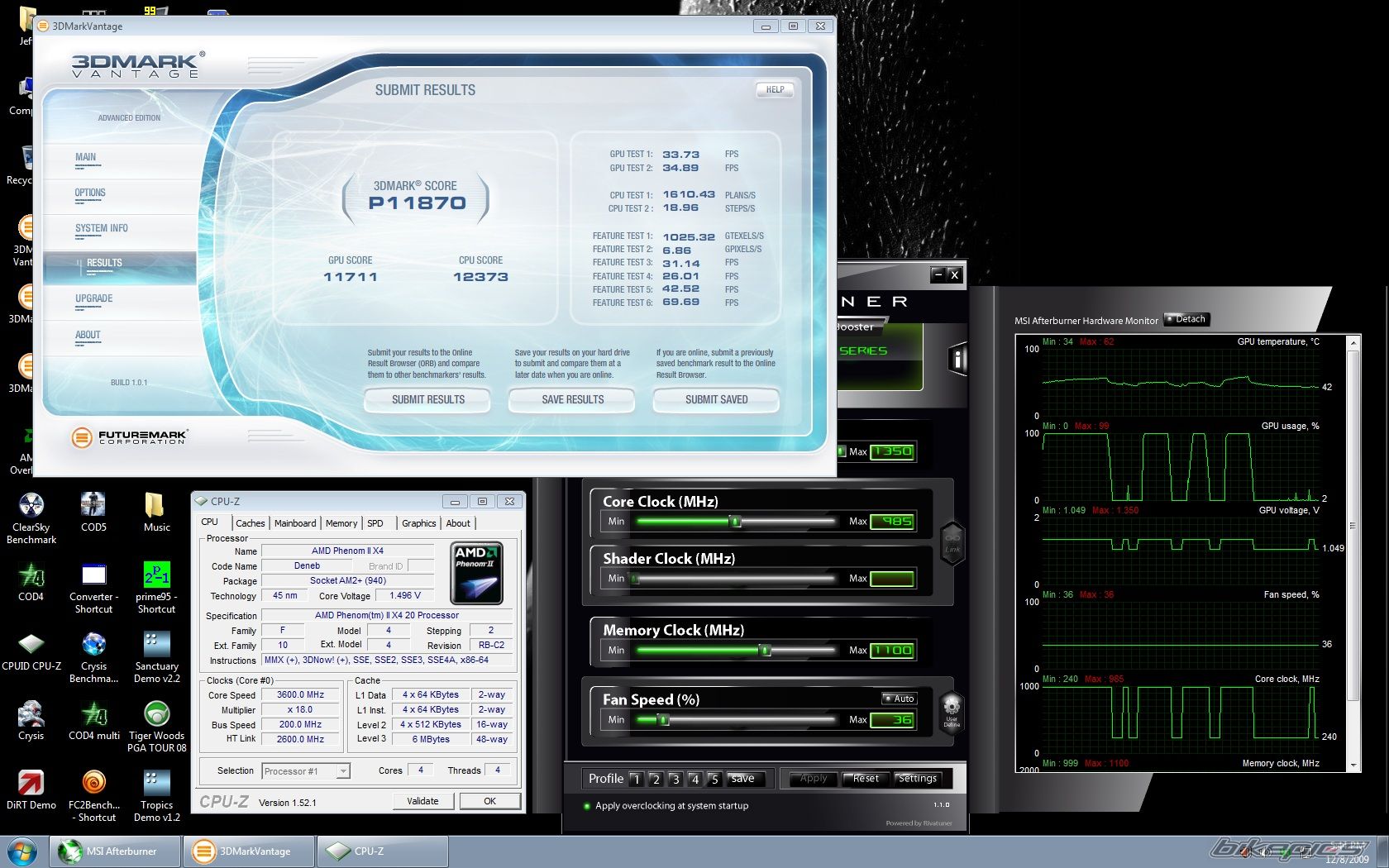Click SUBMIT SAVED button
1389x868 pixels.
(716, 399)
